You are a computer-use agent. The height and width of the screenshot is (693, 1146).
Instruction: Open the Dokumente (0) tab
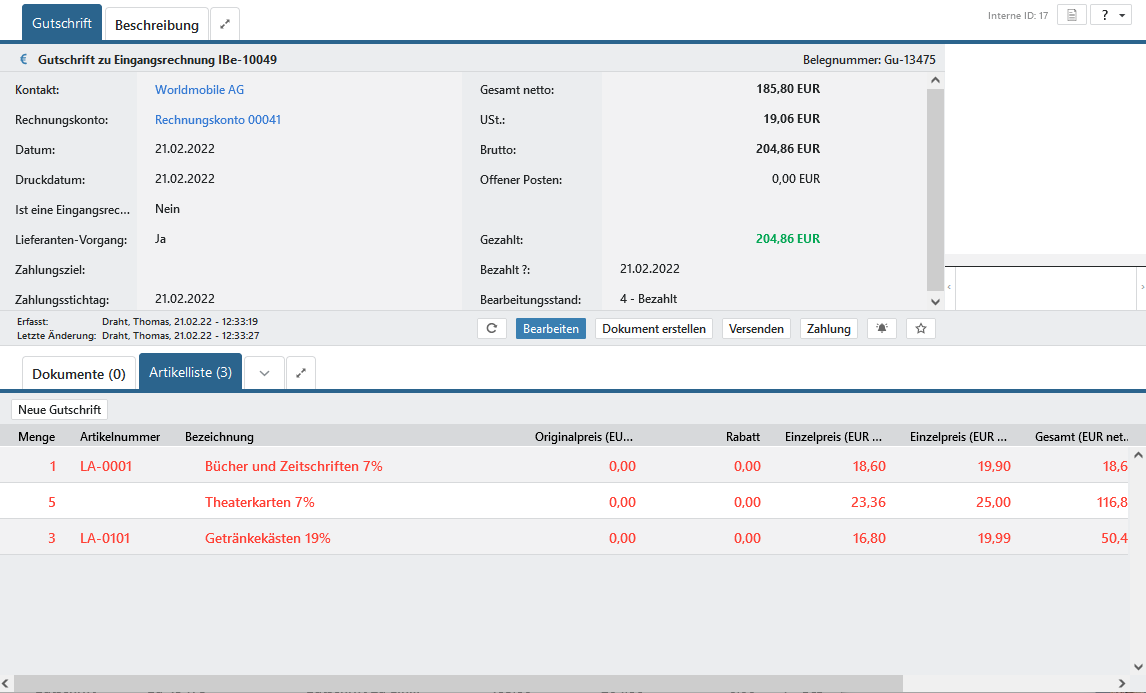coord(79,373)
